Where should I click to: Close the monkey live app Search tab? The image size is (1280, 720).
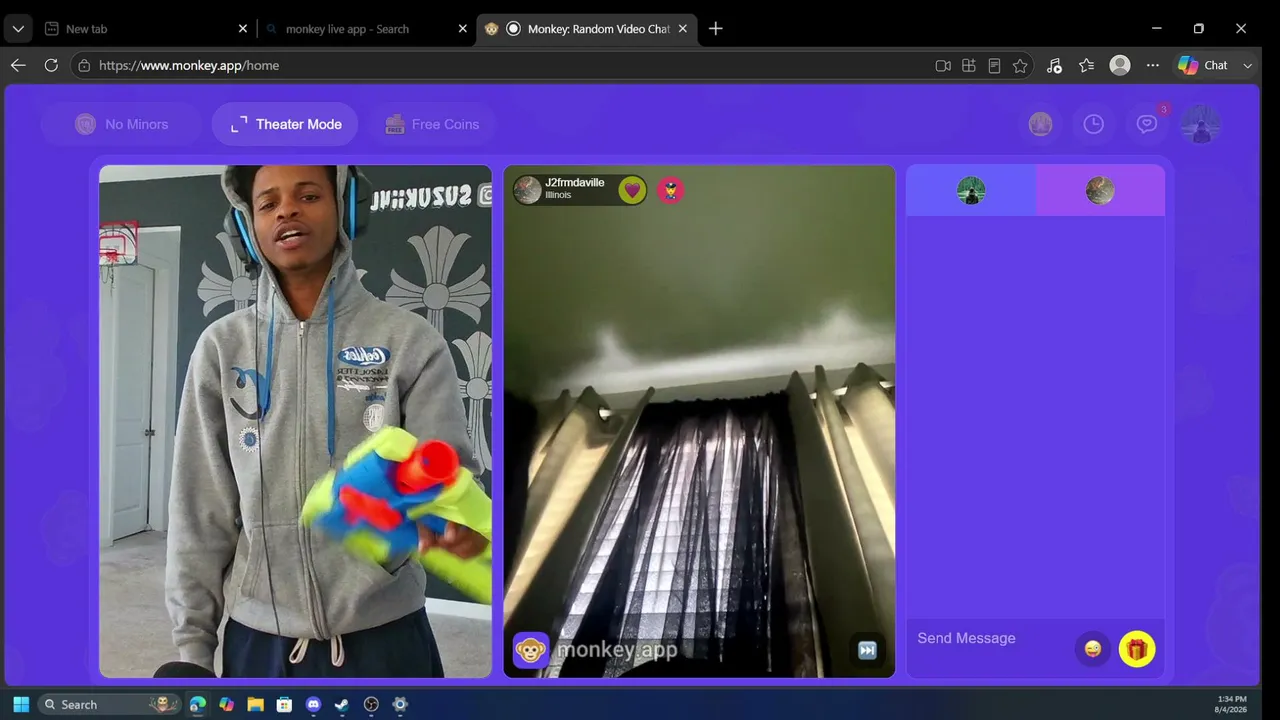click(x=462, y=29)
